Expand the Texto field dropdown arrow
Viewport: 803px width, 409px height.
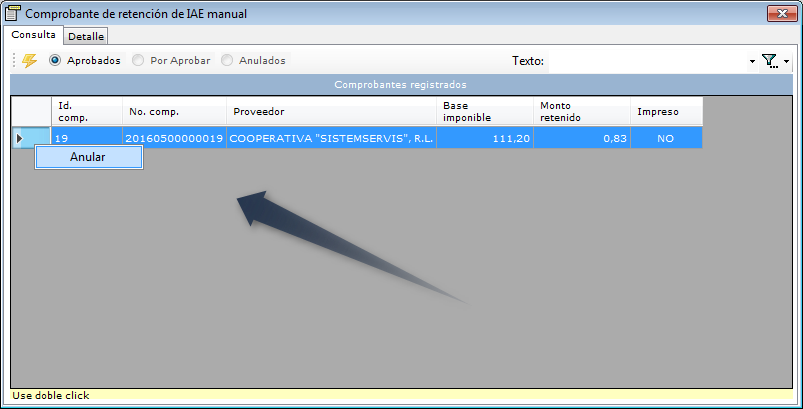click(x=752, y=61)
